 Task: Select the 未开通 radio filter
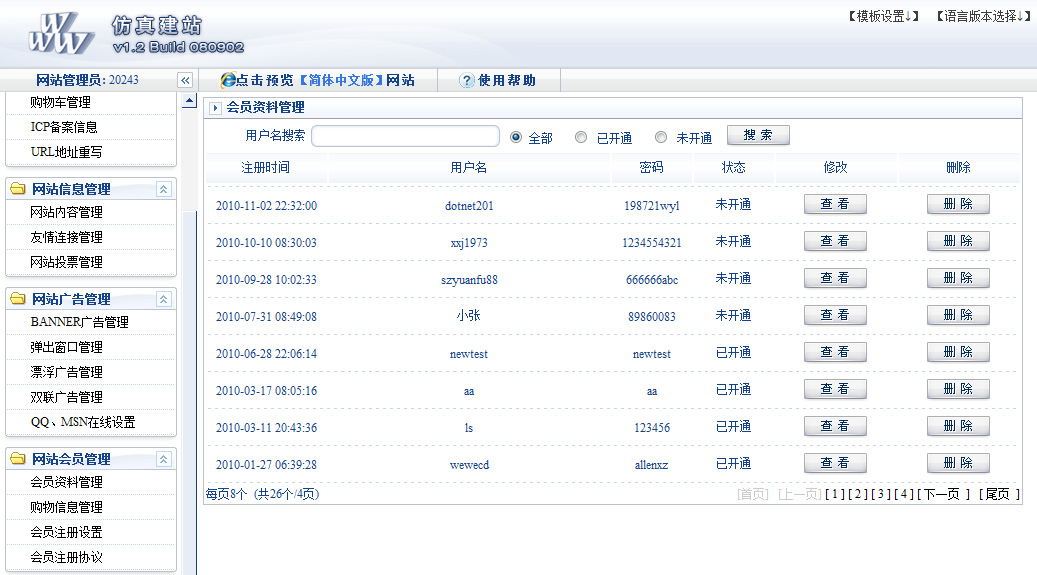661,138
